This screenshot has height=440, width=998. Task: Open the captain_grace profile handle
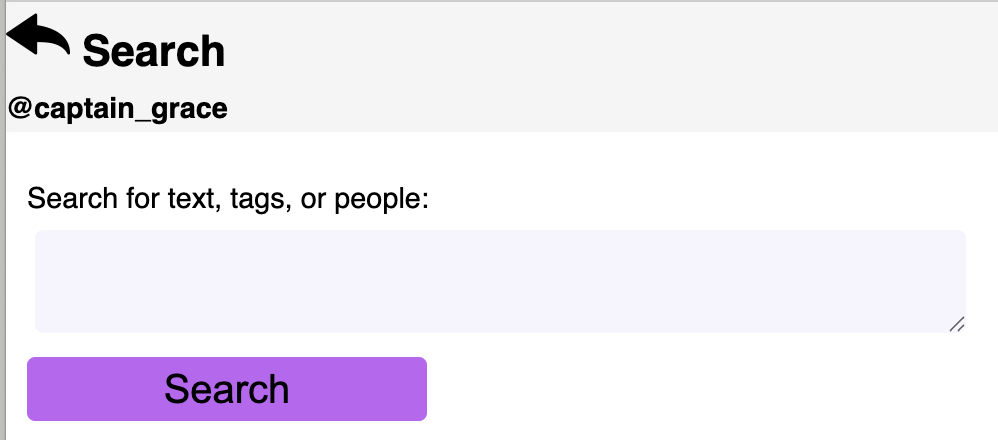(x=118, y=108)
